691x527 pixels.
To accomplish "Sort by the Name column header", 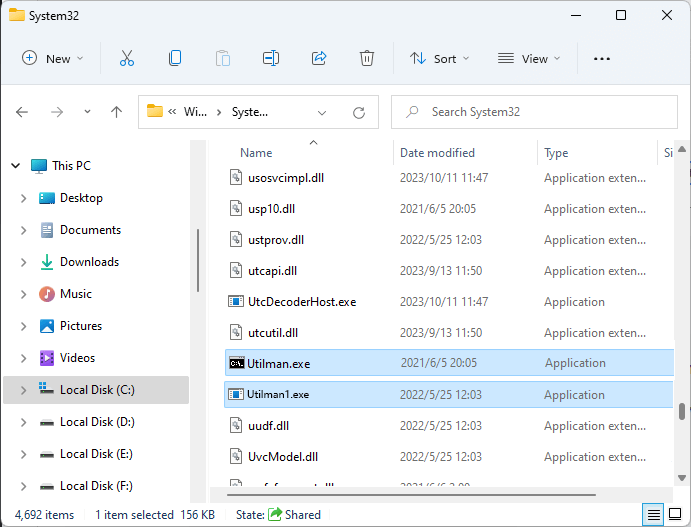I will pyautogui.click(x=256, y=153).
